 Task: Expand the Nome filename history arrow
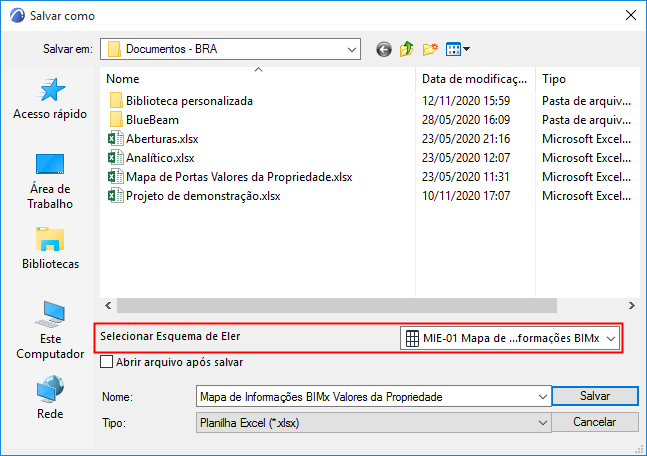pos(543,397)
